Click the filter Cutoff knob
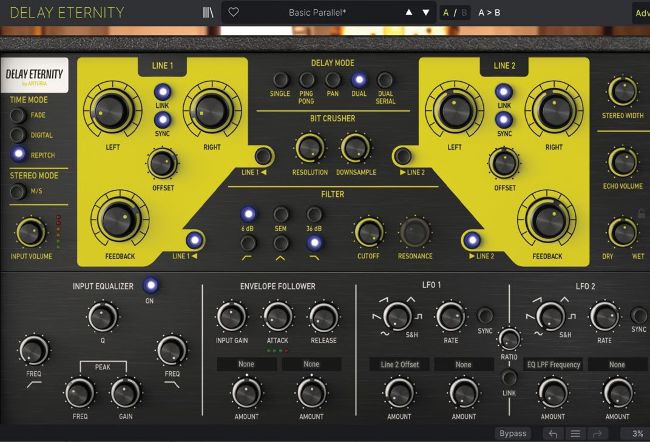 coord(369,232)
